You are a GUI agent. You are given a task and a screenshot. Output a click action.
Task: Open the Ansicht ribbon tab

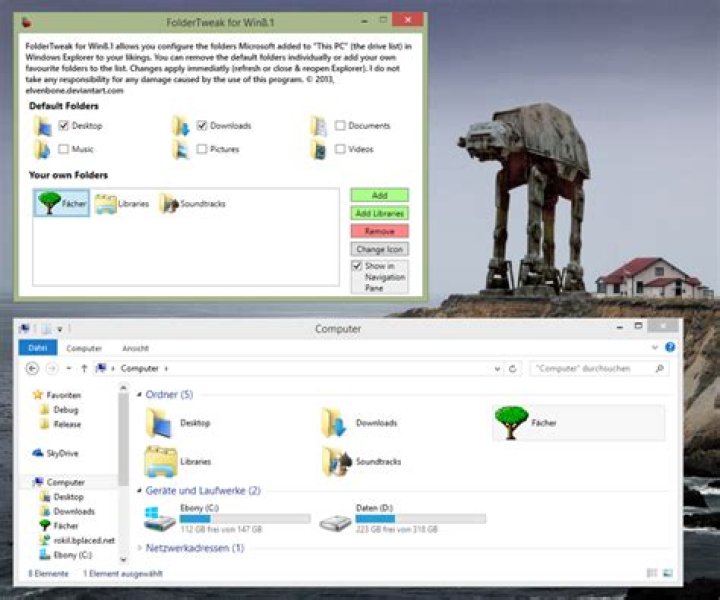(135, 348)
